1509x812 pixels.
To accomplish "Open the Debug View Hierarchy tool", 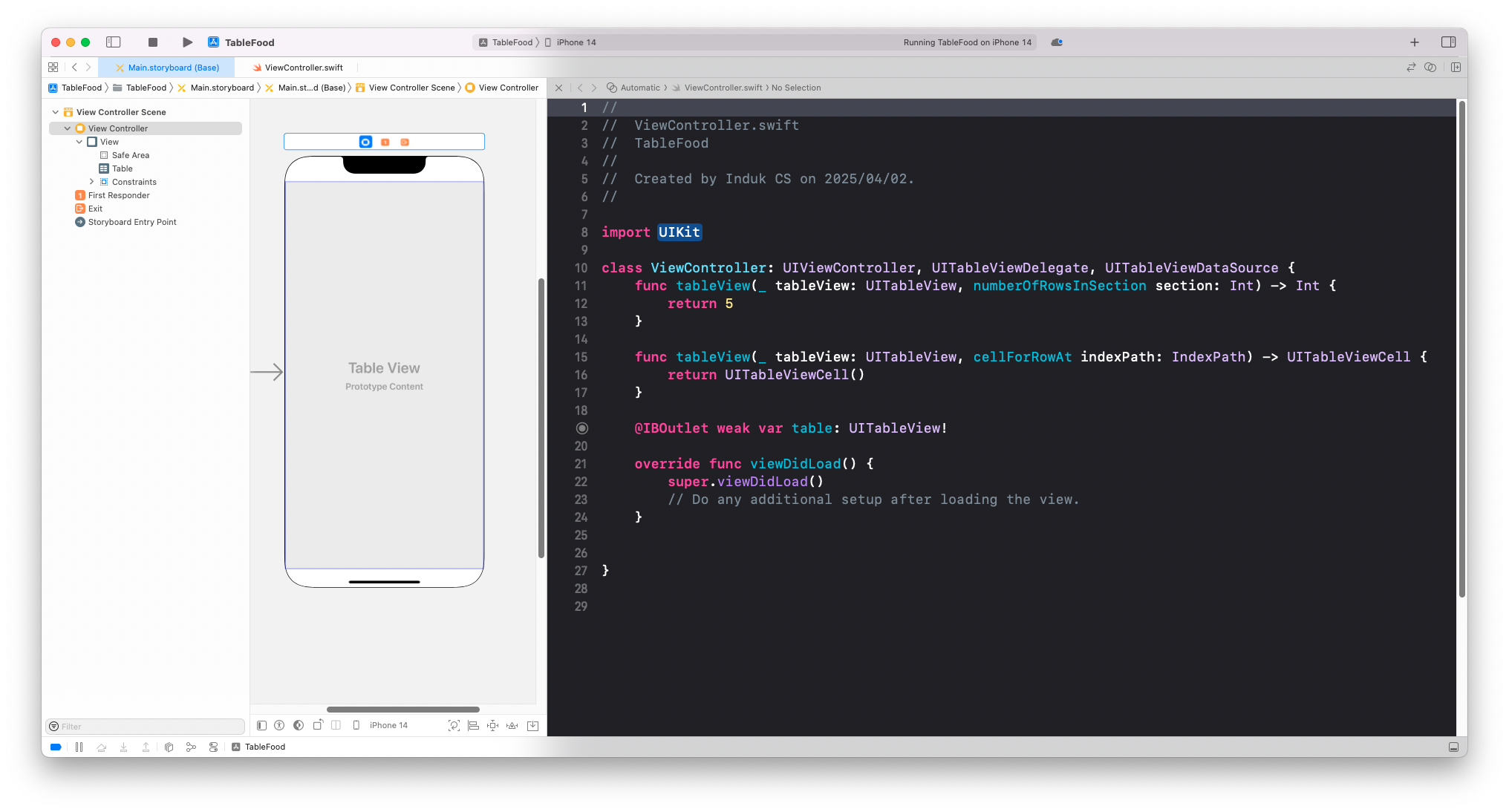I will 169,747.
